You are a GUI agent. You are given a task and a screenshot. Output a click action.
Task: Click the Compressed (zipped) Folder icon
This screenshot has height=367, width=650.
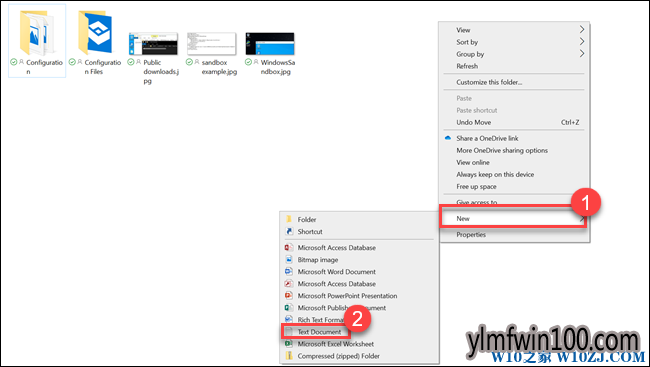(289, 356)
